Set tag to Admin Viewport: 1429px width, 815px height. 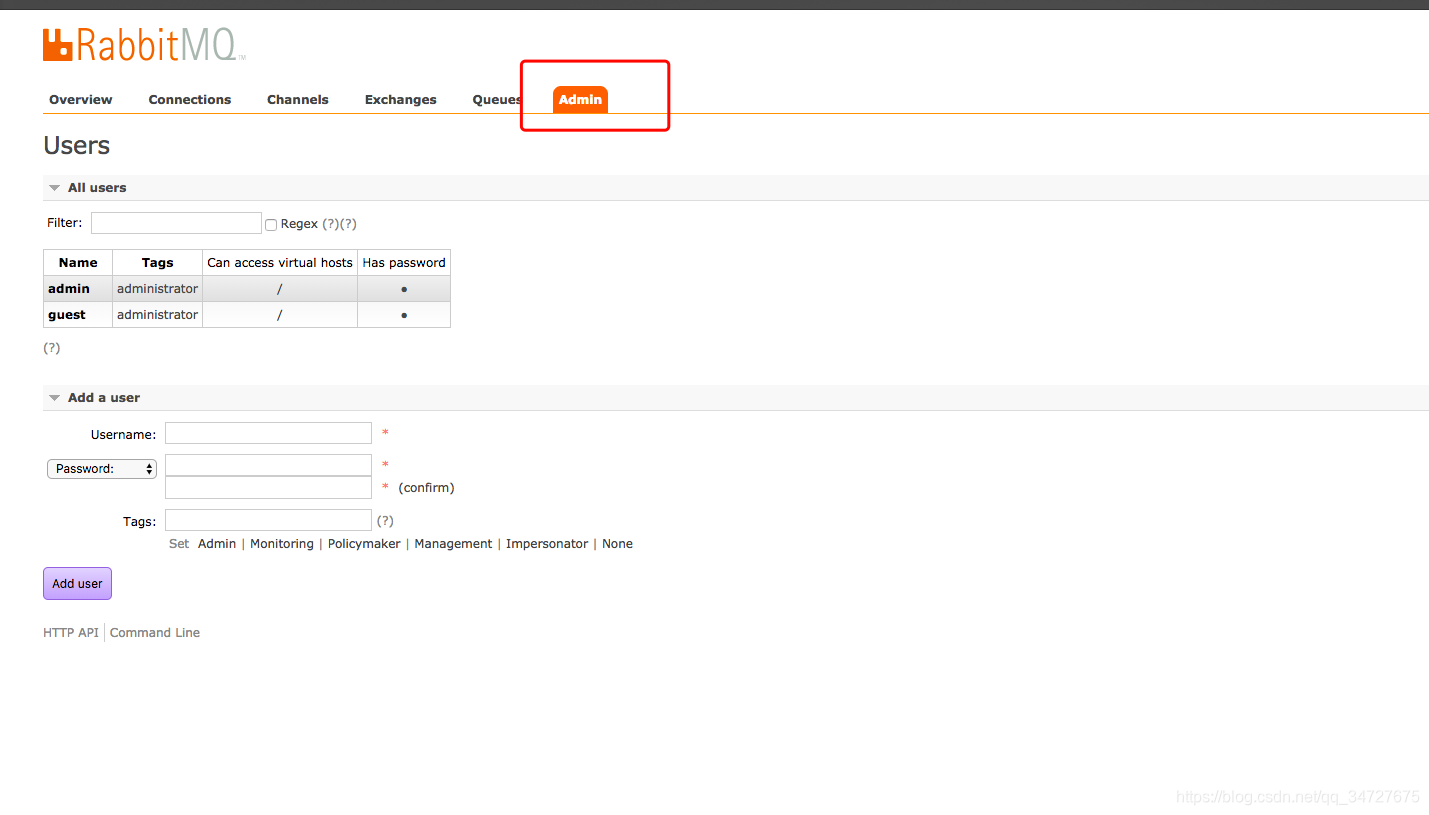[x=217, y=544]
